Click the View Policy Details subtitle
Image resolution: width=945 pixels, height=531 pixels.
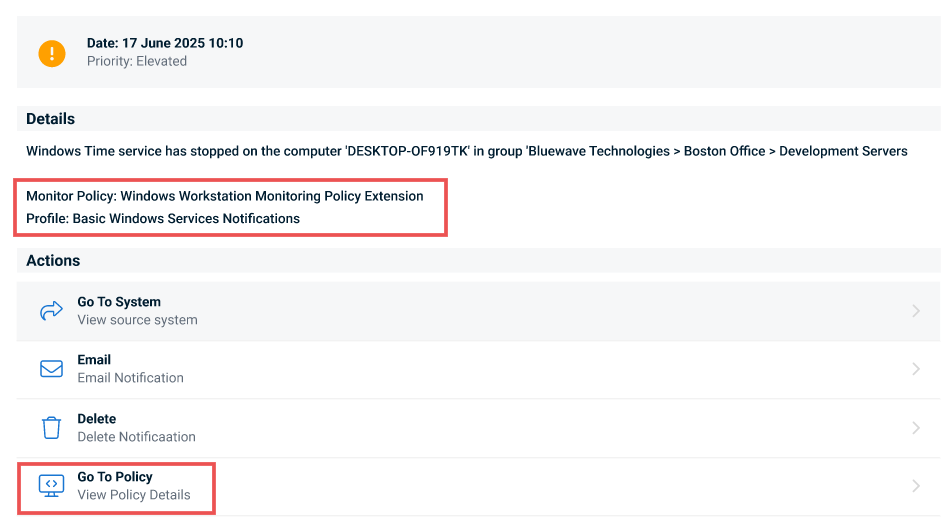pos(134,495)
